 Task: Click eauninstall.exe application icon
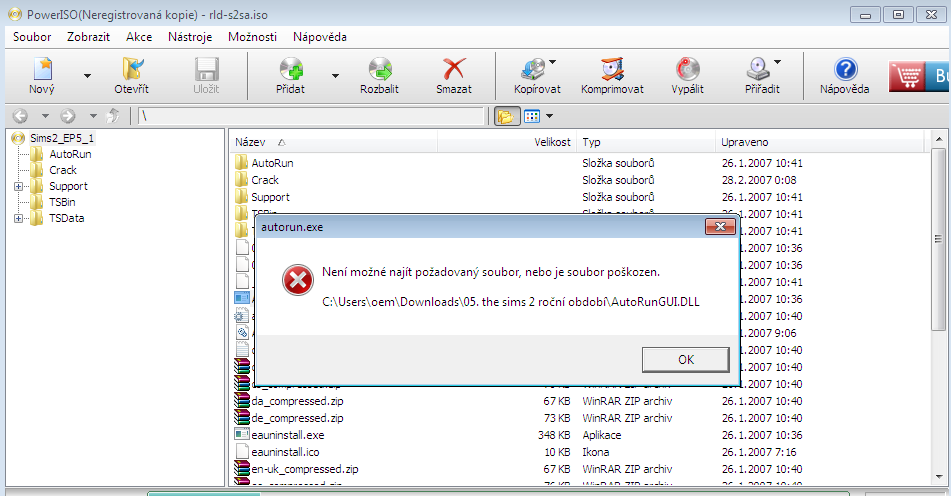pyautogui.click(x=242, y=435)
